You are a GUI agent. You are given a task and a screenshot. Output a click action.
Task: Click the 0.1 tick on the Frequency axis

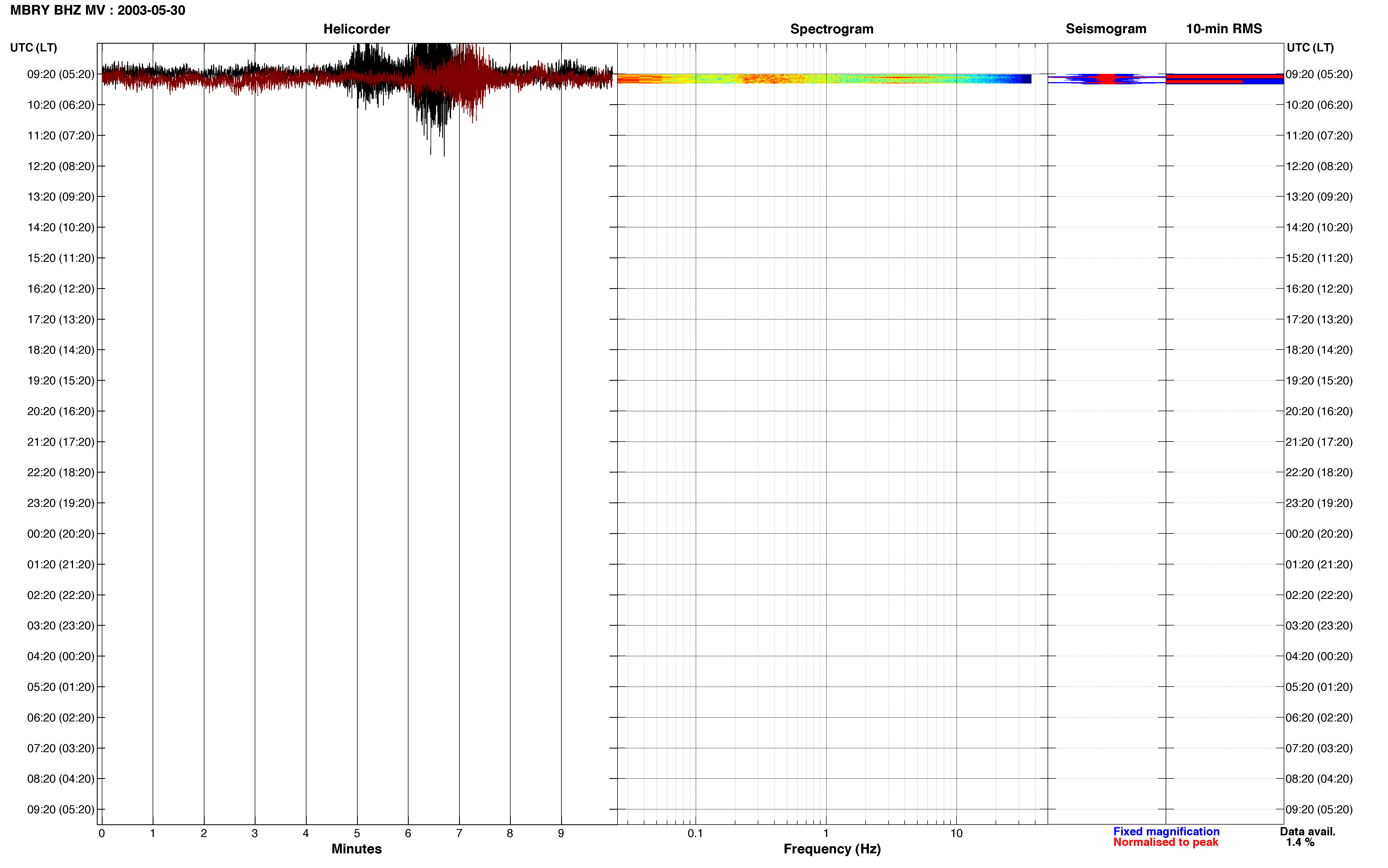pos(695,833)
